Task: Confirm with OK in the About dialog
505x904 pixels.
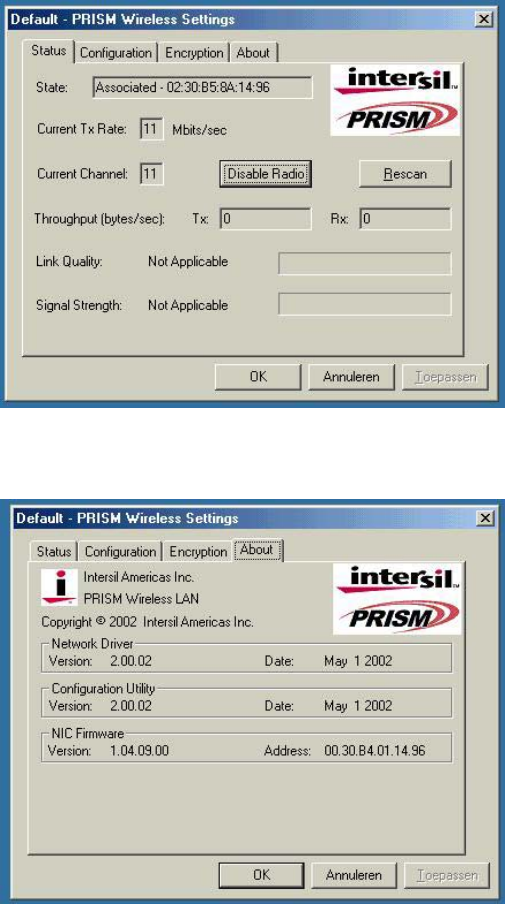Action: pos(261,875)
